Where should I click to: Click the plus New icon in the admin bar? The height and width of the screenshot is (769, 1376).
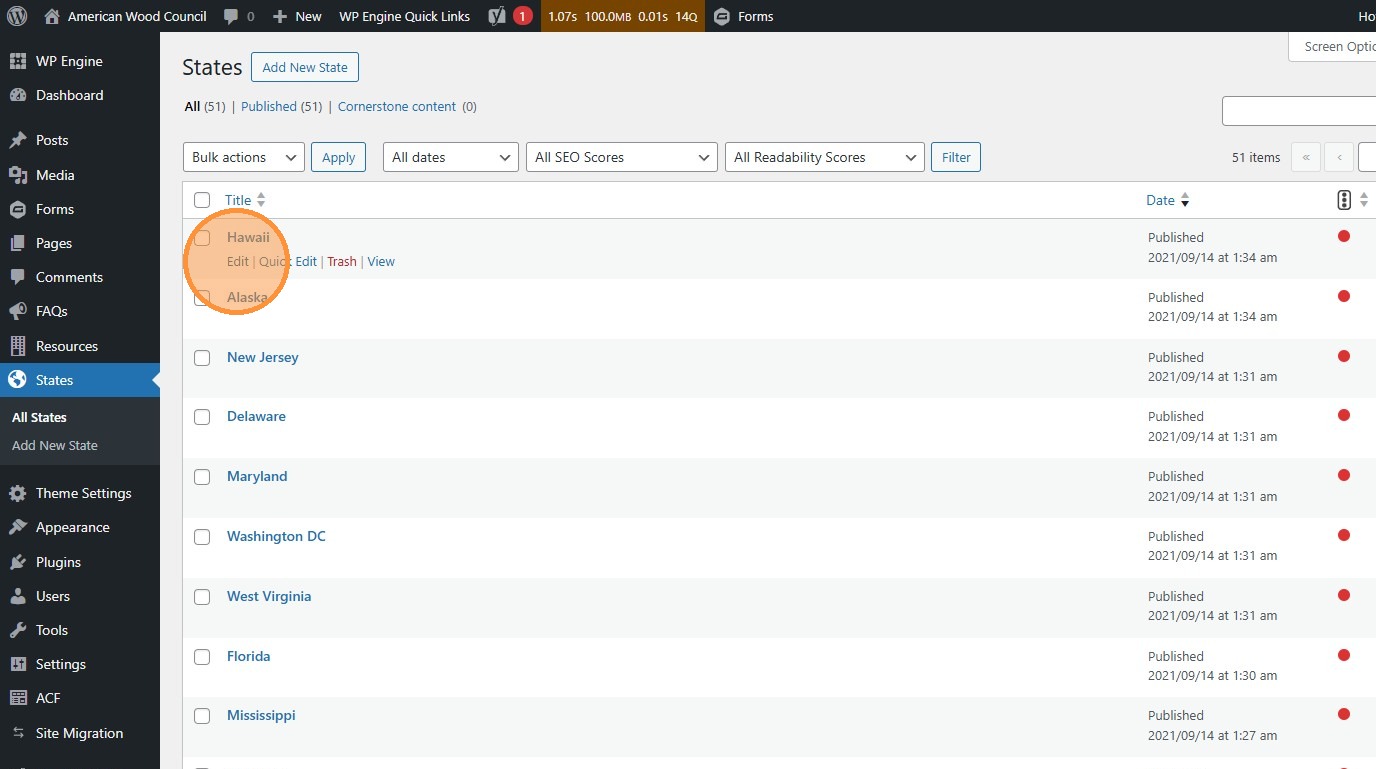coord(280,16)
